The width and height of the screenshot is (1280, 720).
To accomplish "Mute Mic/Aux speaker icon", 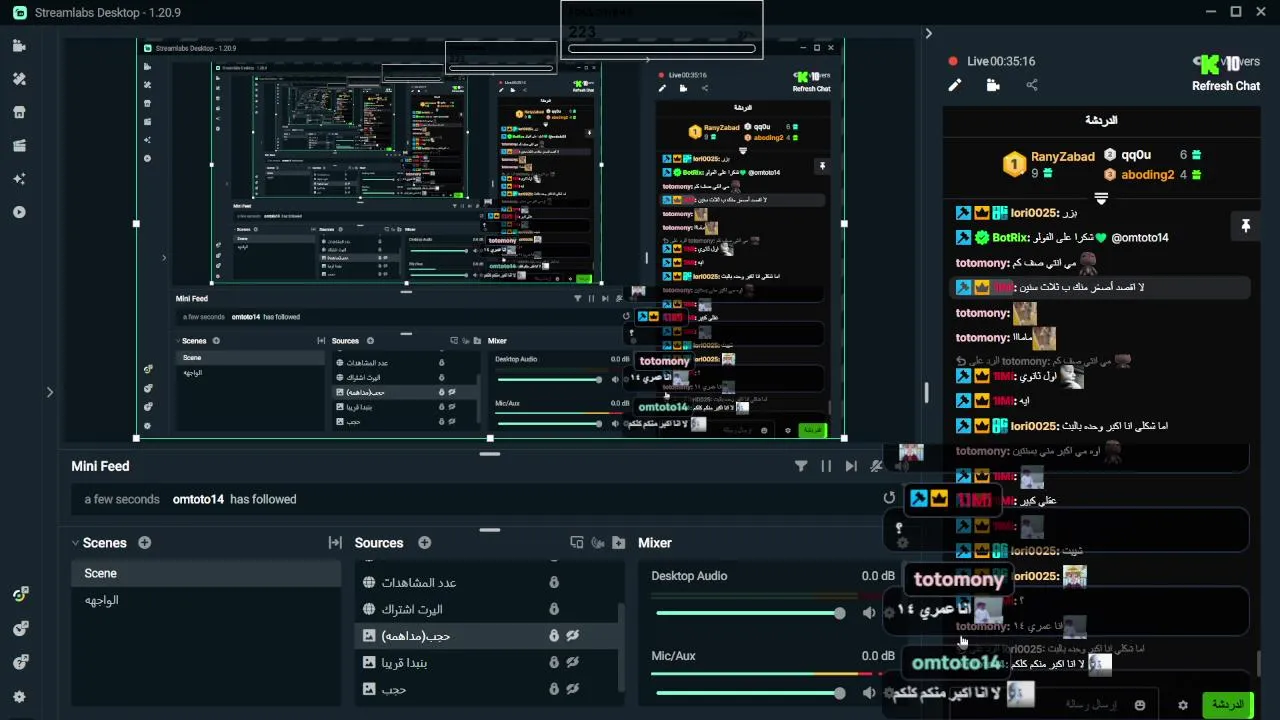I will pos(869,693).
